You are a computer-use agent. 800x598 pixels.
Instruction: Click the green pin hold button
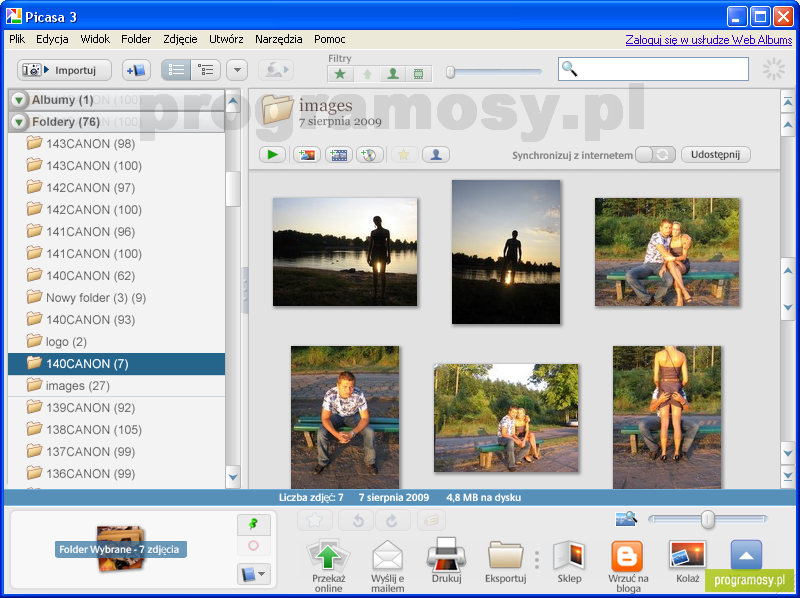click(254, 525)
